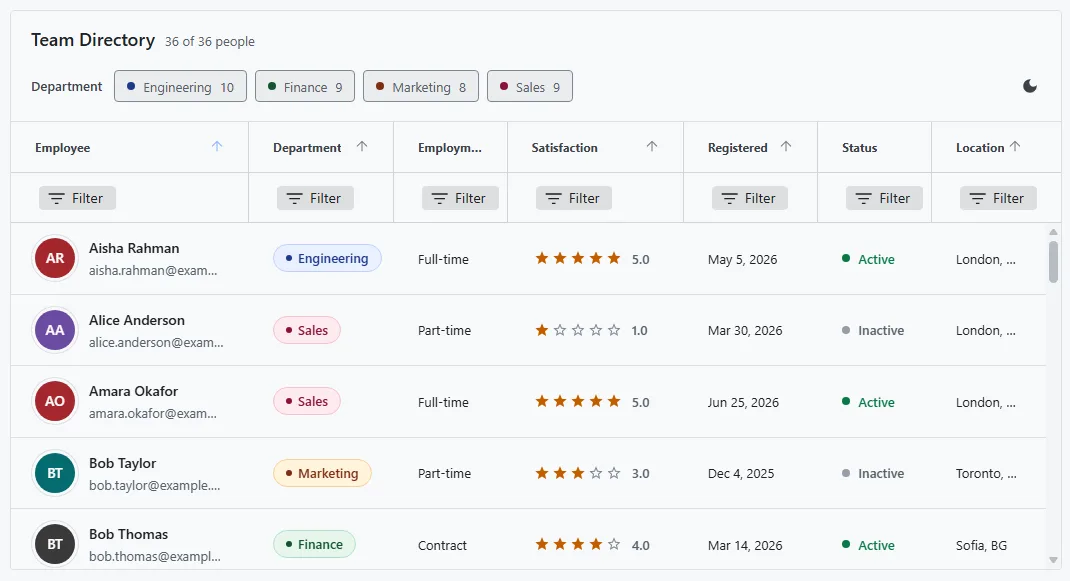
Task: Select the name Aisha Rahman
Action: tap(134, 249)
